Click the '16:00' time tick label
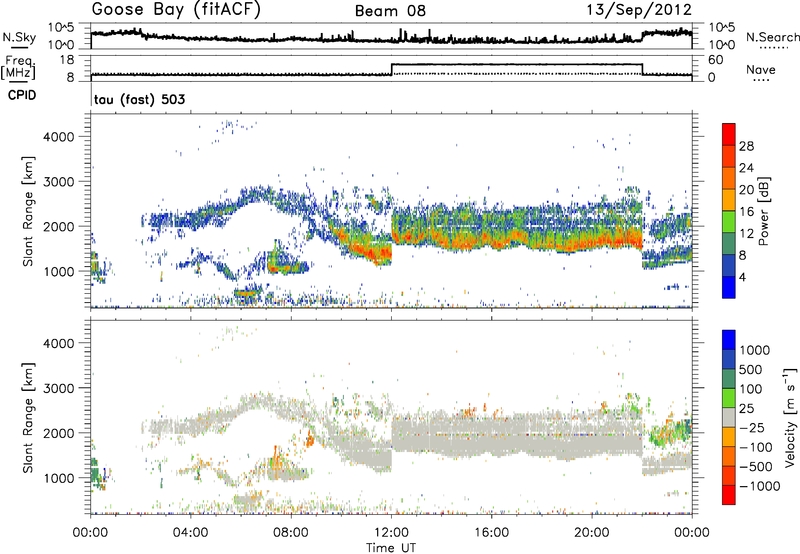The width and height of the screenshot is (800, 554). [x=491, y=533]
